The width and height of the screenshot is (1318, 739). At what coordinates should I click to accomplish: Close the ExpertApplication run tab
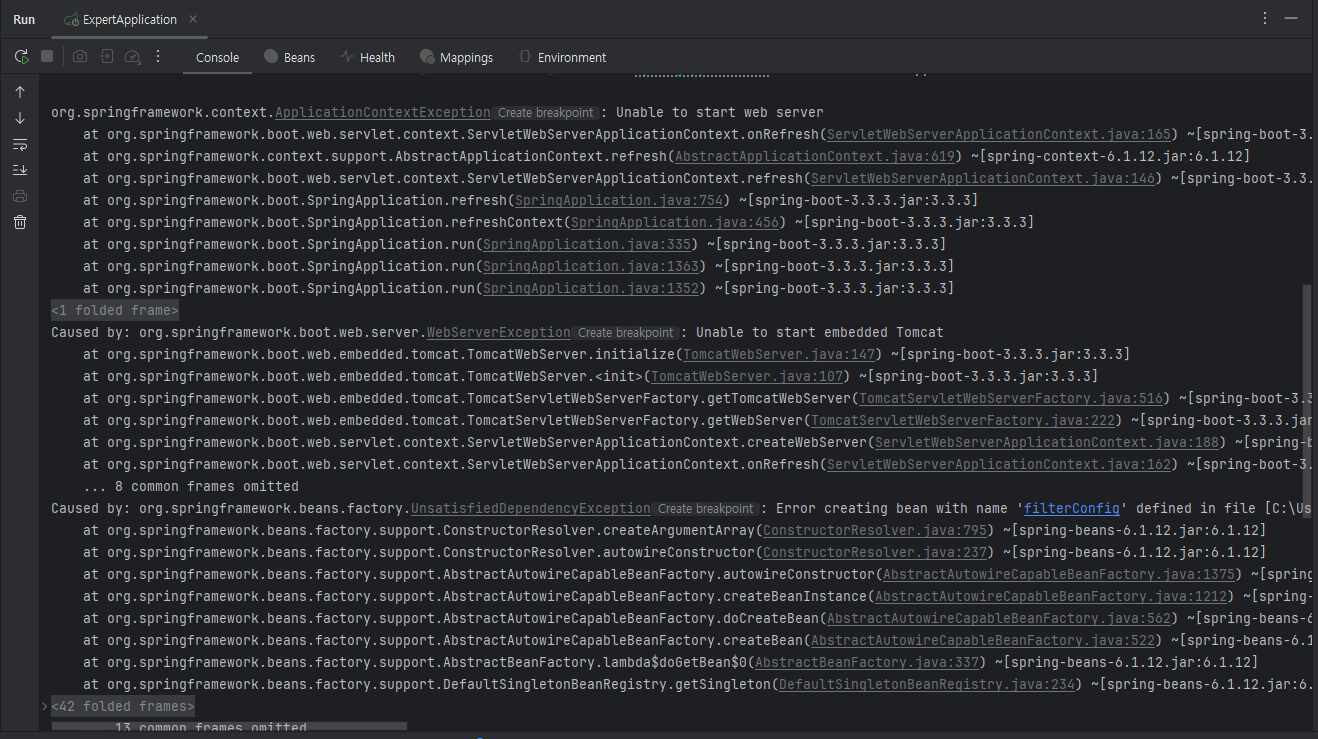point(193,19)
